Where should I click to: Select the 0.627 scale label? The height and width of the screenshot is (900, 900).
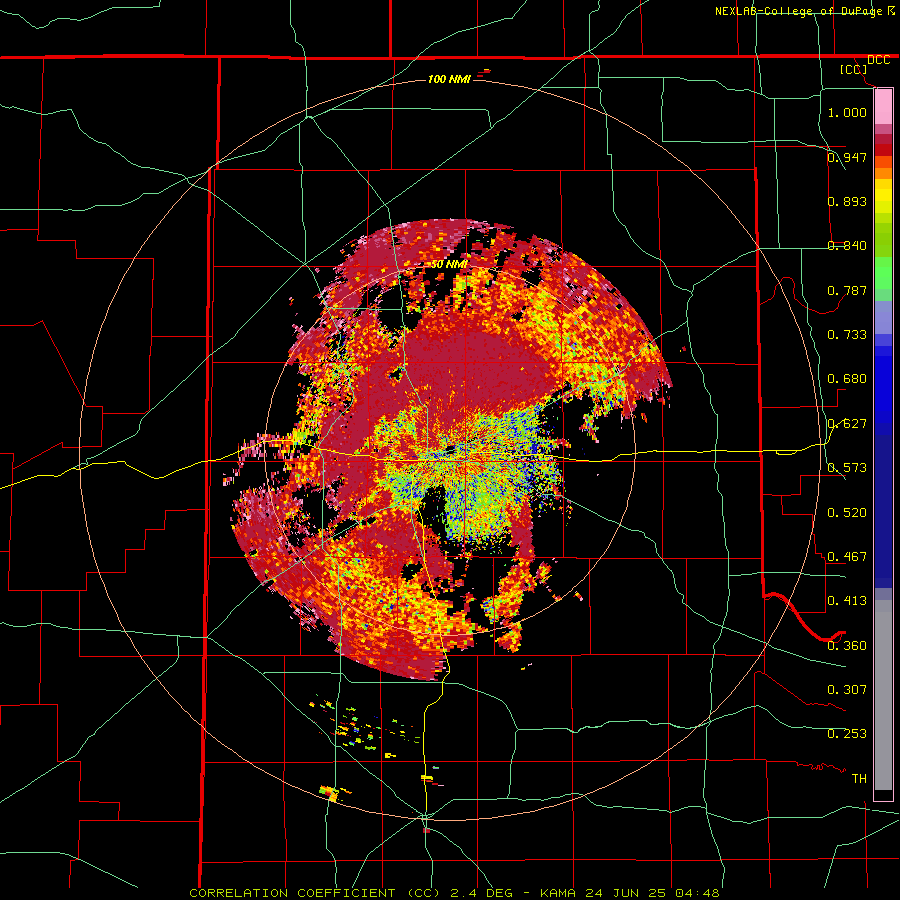(x=847, y=424)
